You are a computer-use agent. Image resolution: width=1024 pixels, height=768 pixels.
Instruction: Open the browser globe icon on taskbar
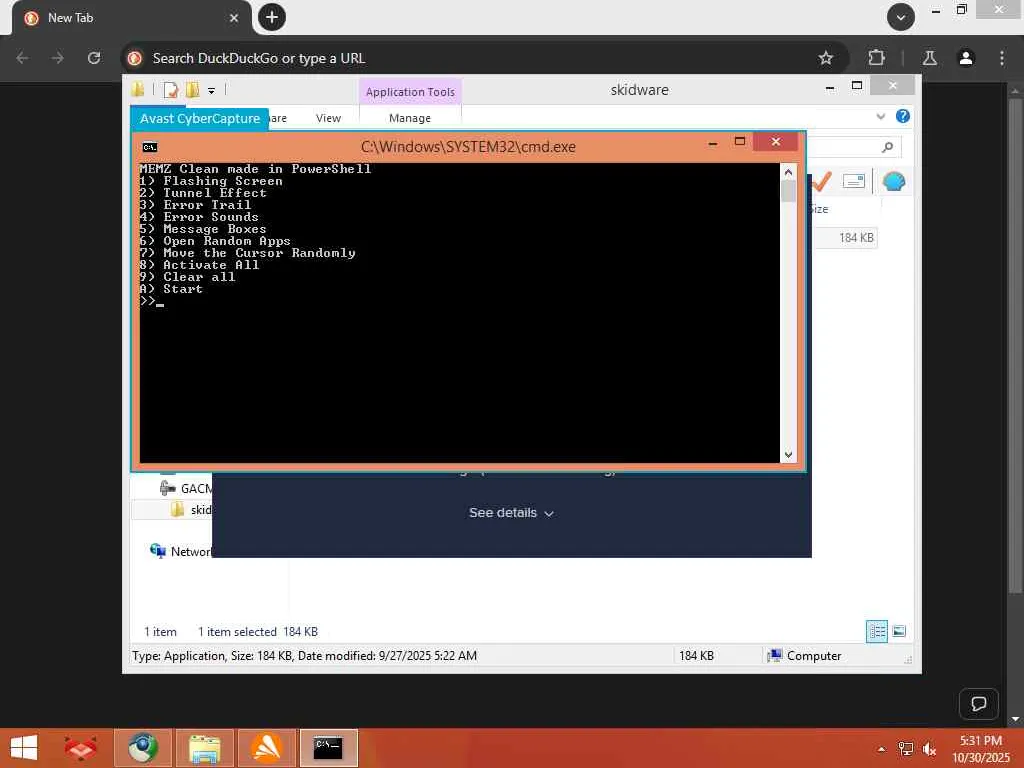(142, 748)
